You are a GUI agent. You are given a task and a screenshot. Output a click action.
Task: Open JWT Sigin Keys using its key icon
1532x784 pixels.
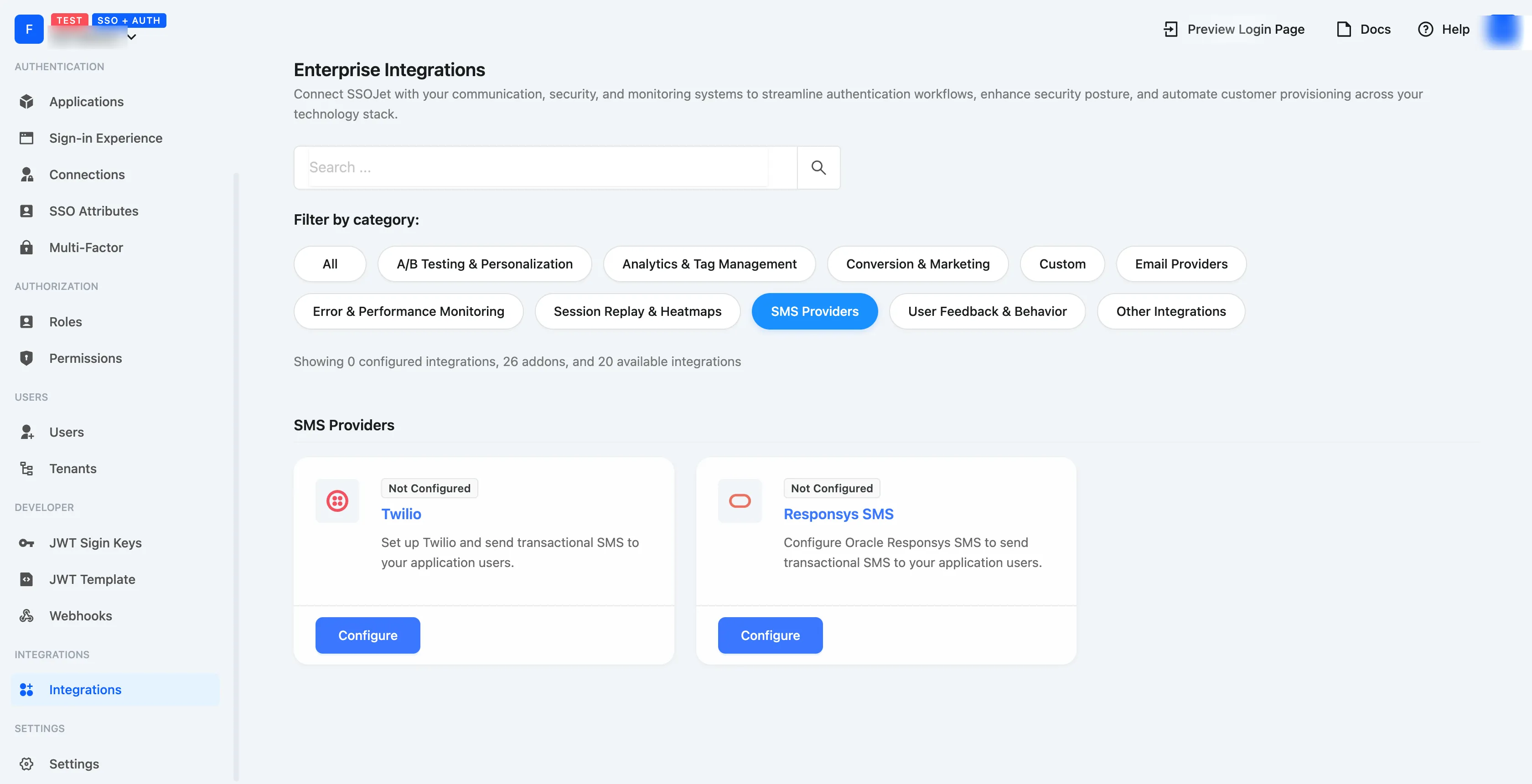pos(27,543)
